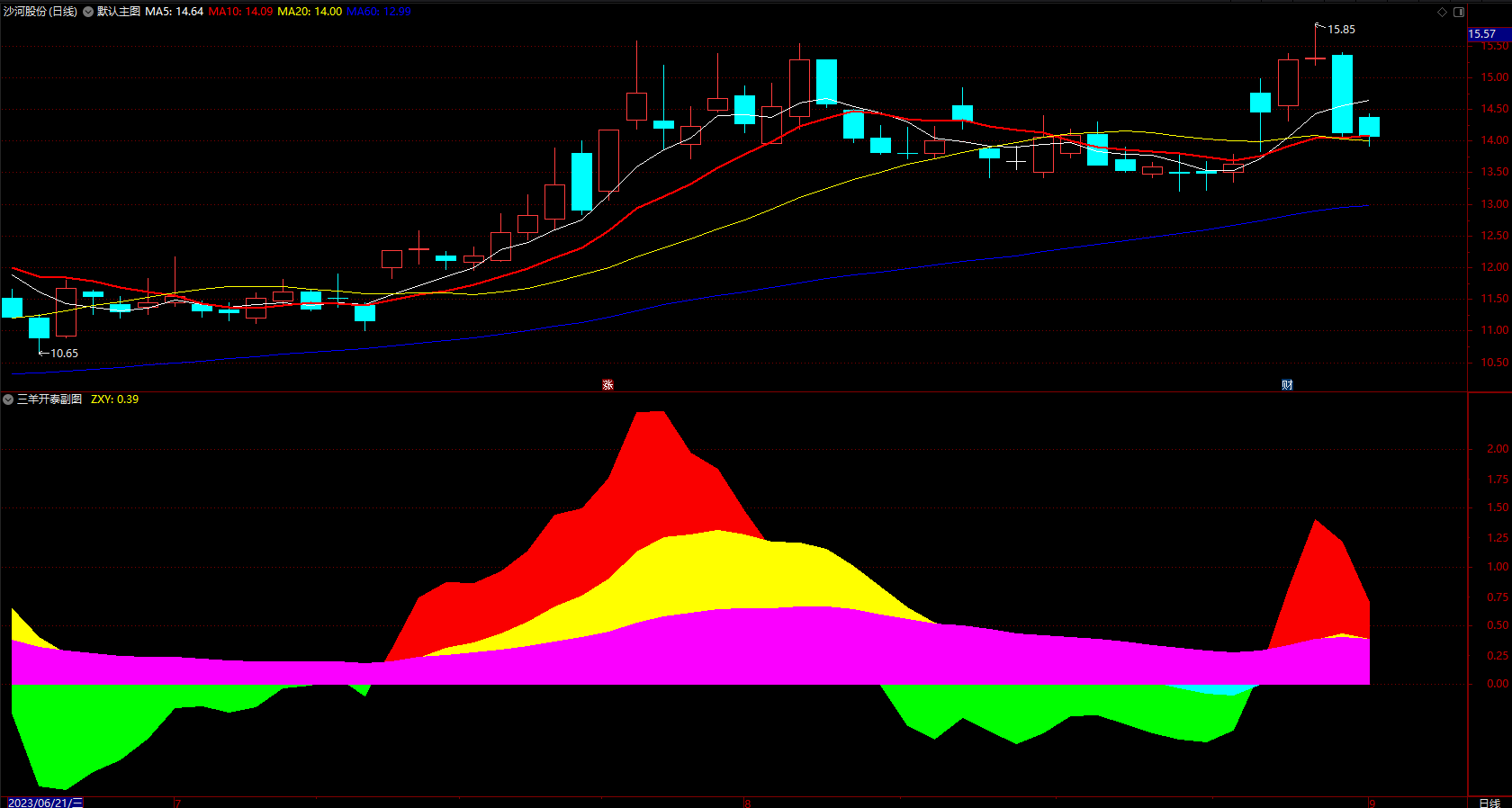This screenshot has height=808, width=1512.
Task: Open the 三羊开泰副图 indicator dropdown arrow
Action: (x=8, y=400)
